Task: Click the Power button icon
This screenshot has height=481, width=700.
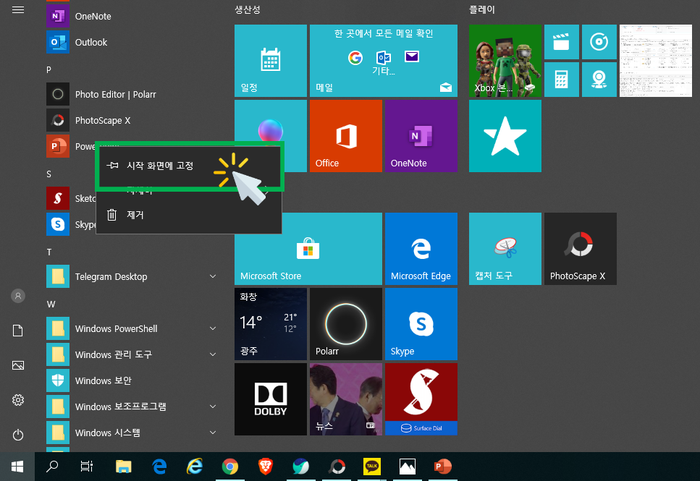Action: click(x=18, y=435)
